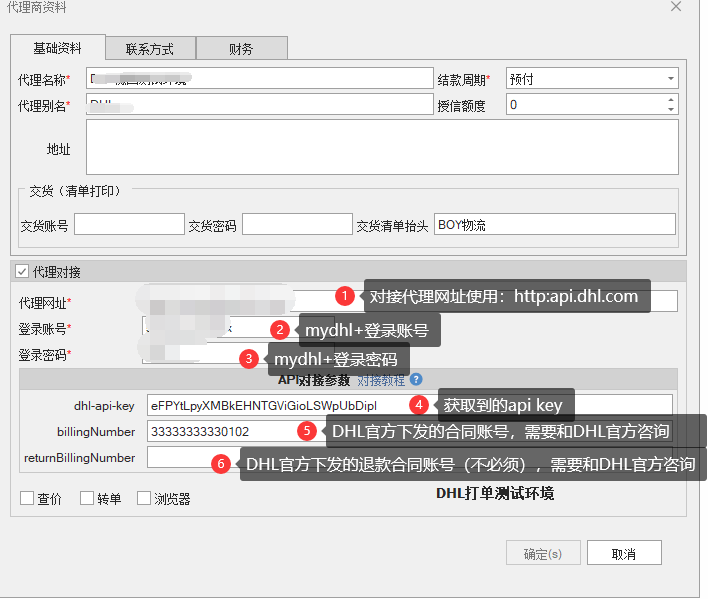Viewport: 708px width, 599px height.
Task: Toggle the 代理对接 checkbox
Action: click(23, 271)
